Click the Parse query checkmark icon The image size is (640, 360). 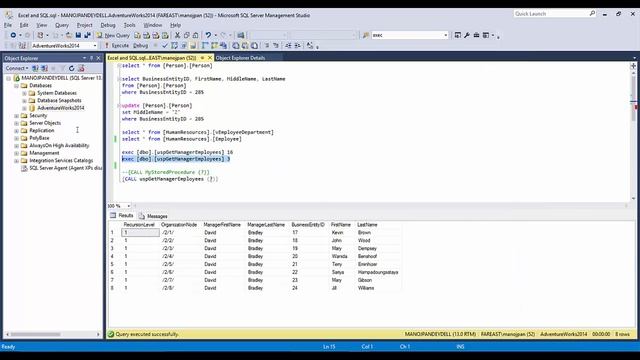pyautogui.click(x=165, y=46)
